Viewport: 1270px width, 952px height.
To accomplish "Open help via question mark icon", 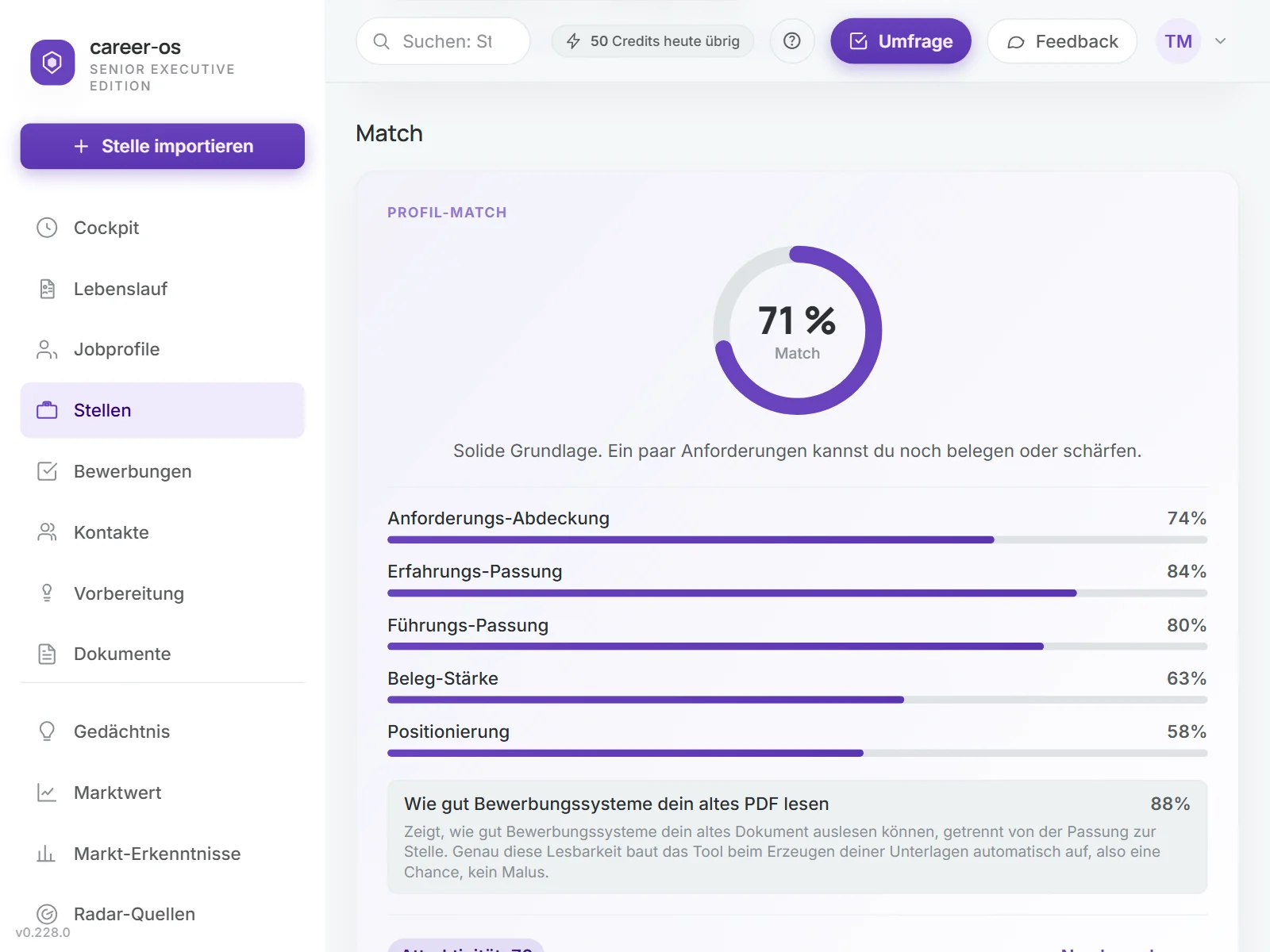I will pyautogui.click(x=792, y=41).
